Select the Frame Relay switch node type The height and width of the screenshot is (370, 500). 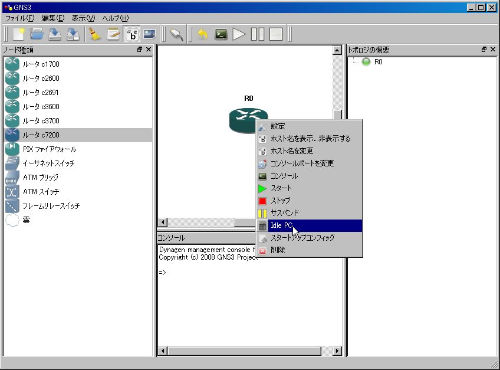click(x=78, y=206)
